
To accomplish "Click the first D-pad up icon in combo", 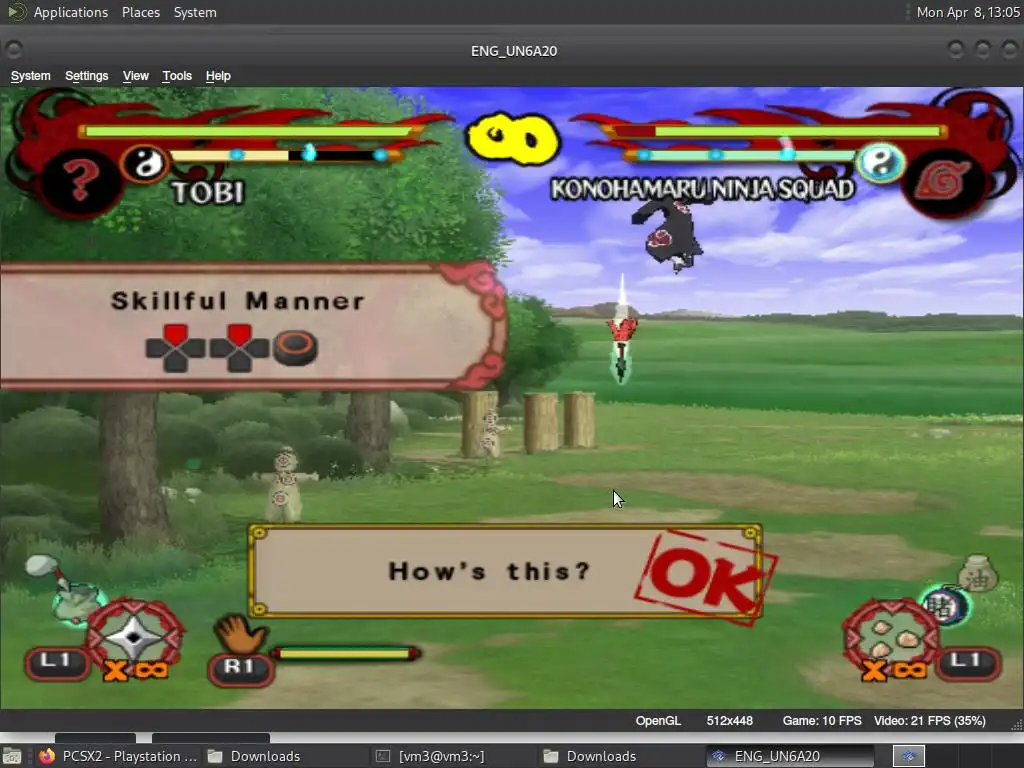I will click(x=175, y=348).
